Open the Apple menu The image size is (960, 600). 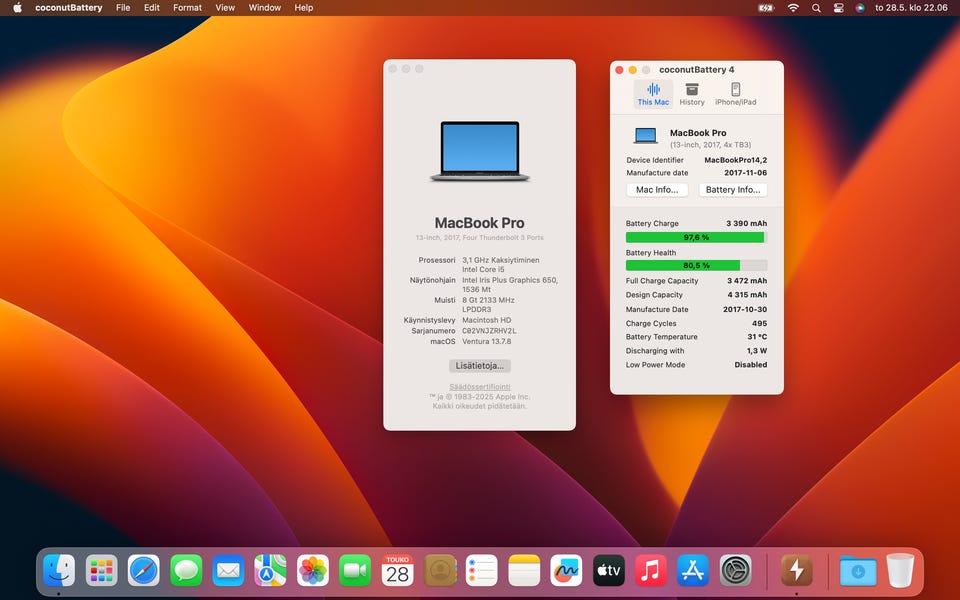coord(17,8)
